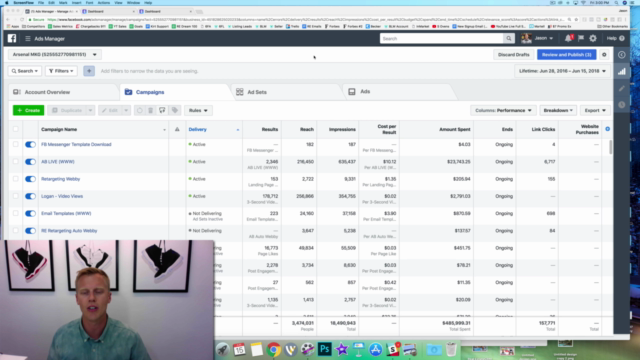Toggle off FB Messenger Template Download campaign

[x=30, y=144]
